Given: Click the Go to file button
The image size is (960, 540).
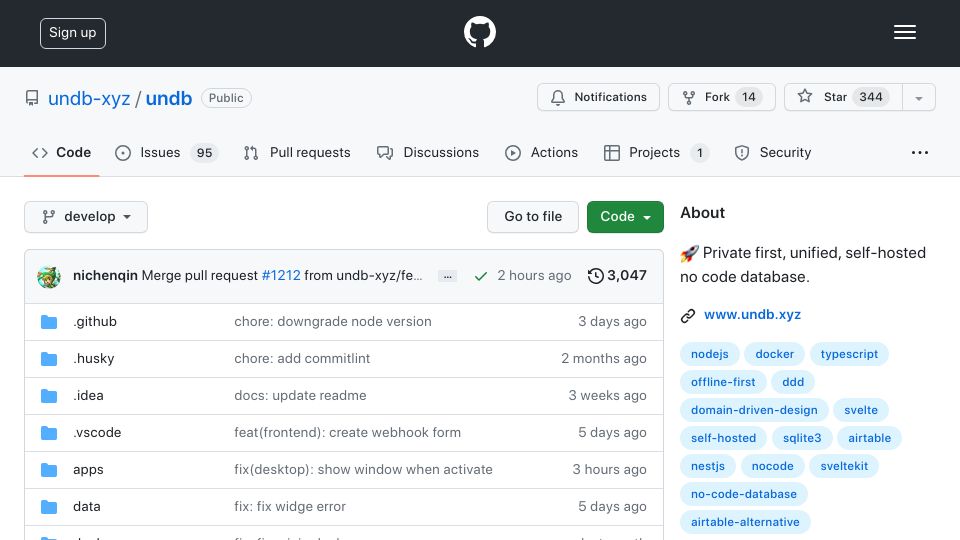Looking at the screenshot, I should 533,217.
